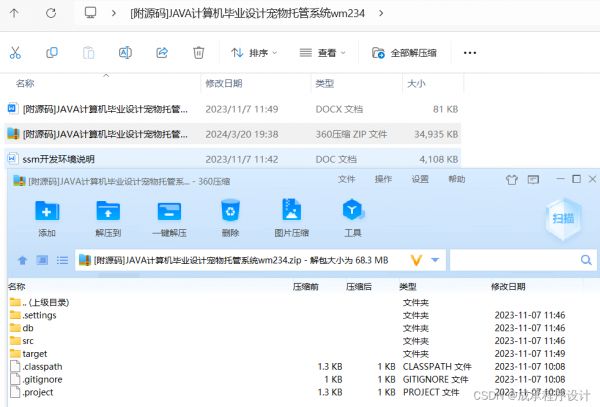
Task: Click 工具 tools icon in 360压缩
Action: point(352,218)
